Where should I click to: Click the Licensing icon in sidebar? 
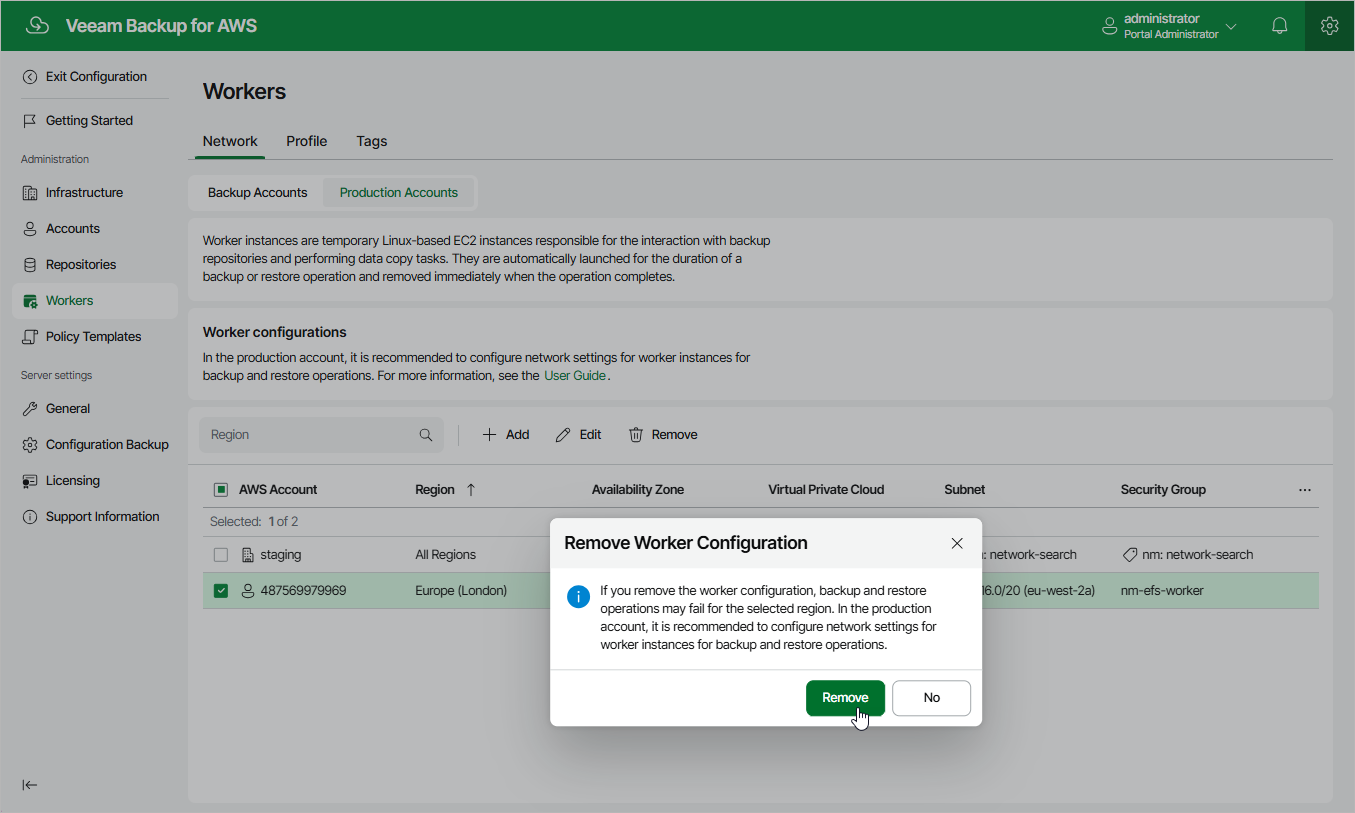pyautogui.click(x=30, y=481)
